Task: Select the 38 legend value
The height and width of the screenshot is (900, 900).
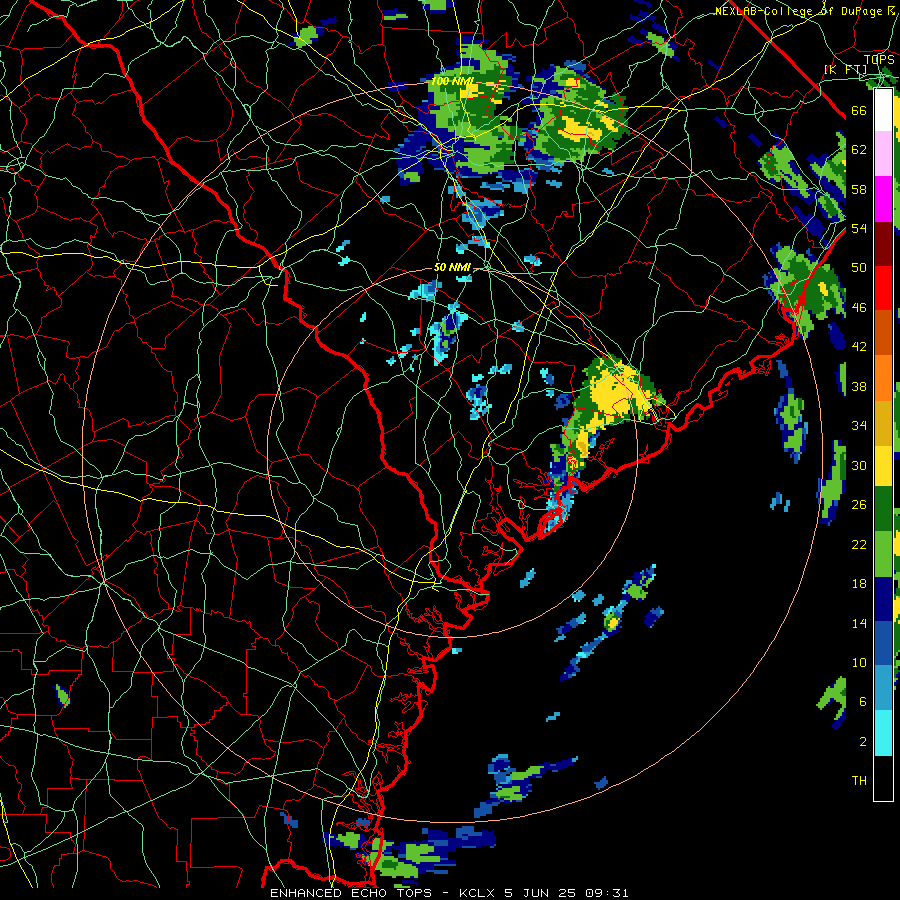Action: [x=859, y=386]
